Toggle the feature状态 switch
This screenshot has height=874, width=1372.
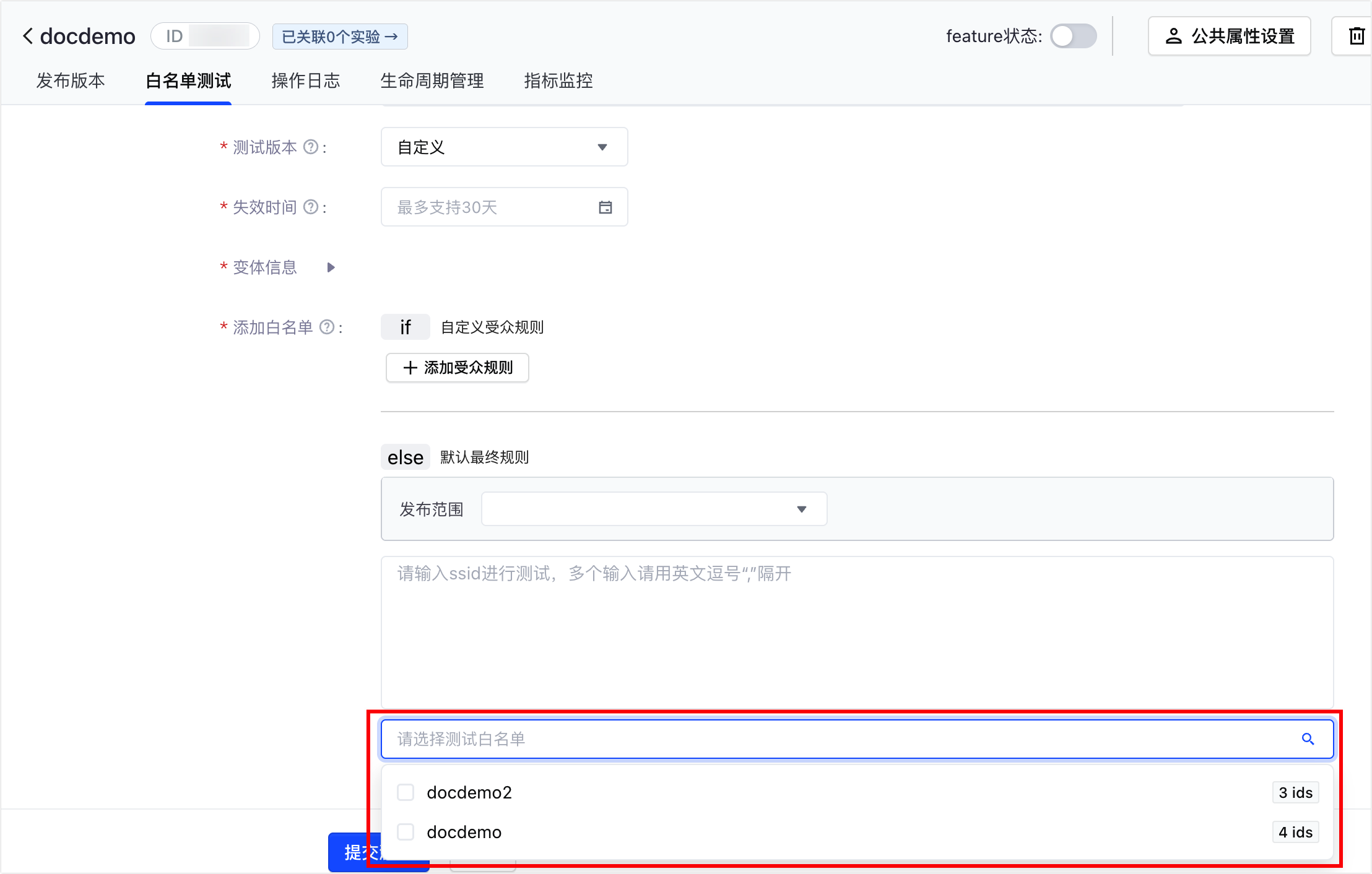click(x=1073, y=36)
